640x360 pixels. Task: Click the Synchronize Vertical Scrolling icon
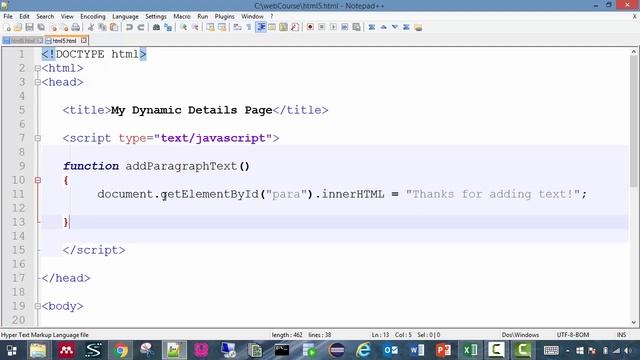210,27
